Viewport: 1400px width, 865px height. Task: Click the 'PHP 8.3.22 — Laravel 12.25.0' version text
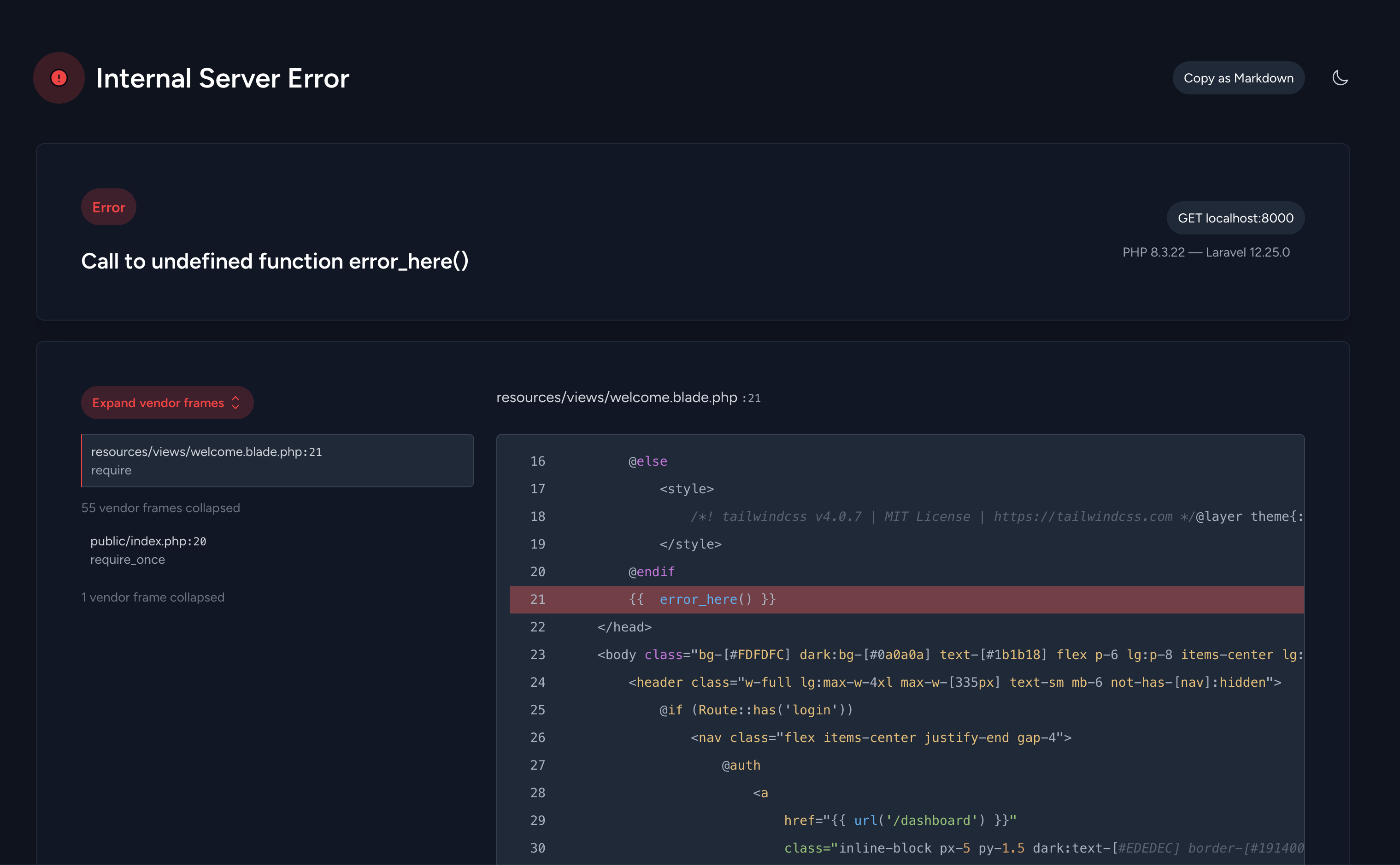click(x=1206, y=252)
